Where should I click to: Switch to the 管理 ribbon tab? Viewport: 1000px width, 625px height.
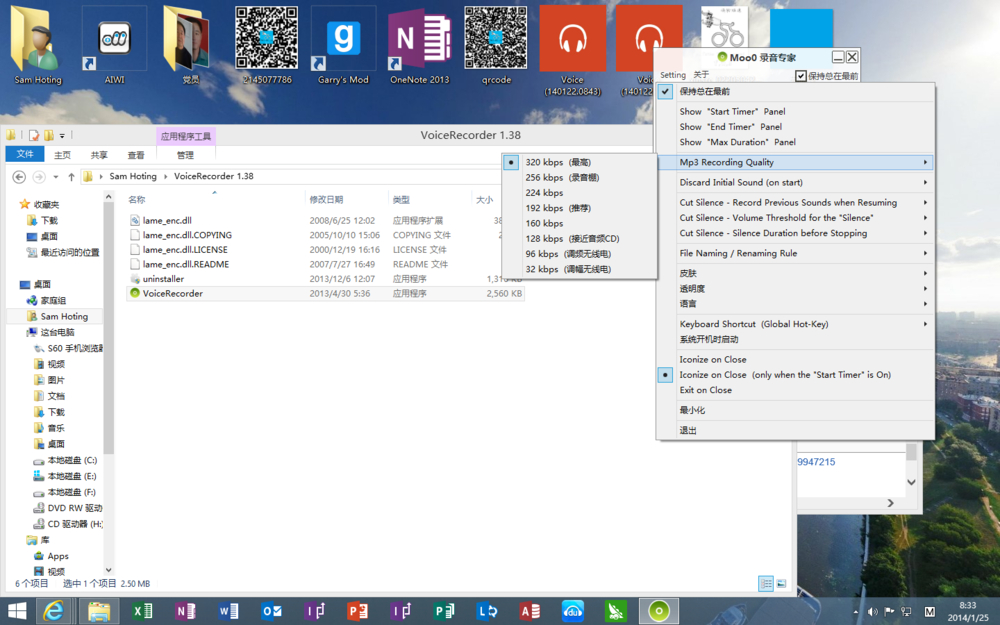(185, 155)
